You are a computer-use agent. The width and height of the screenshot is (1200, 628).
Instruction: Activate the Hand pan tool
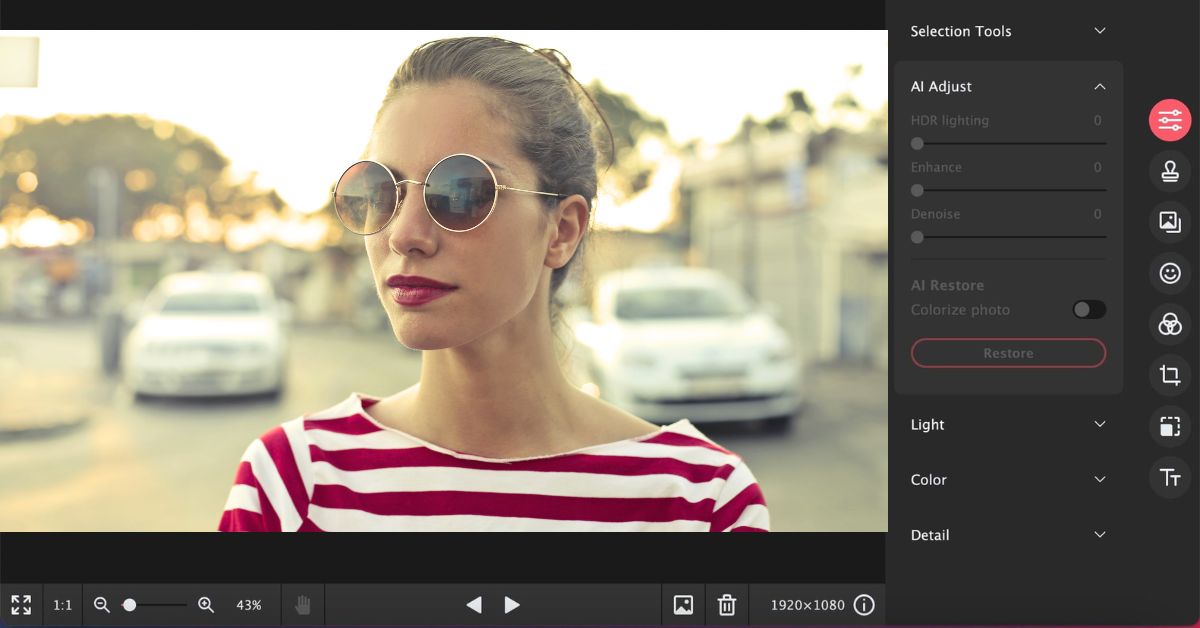pos(303,605)
